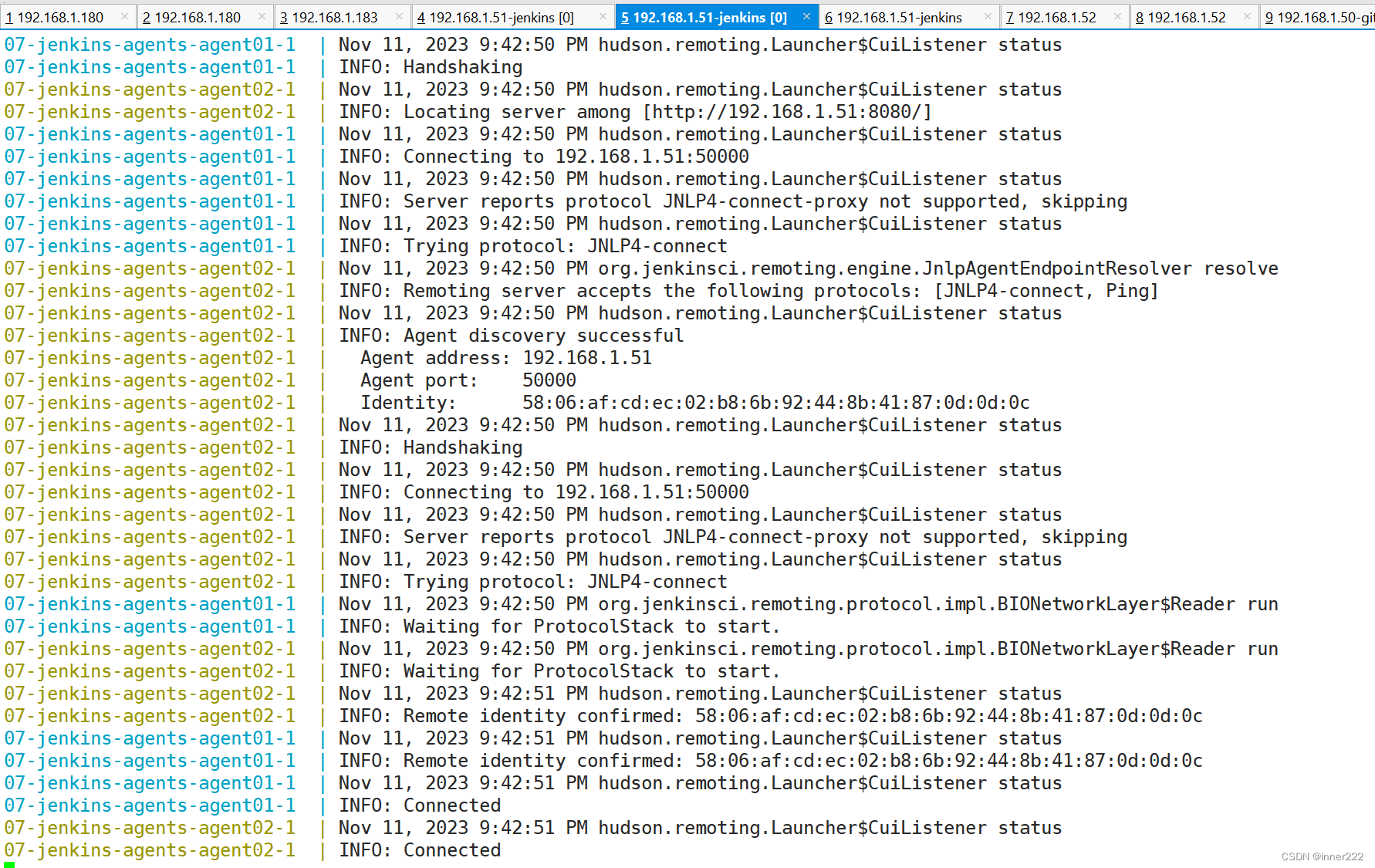
Task: Click agent02 'INFO: Handshaking' line
Action: [263, 448]
